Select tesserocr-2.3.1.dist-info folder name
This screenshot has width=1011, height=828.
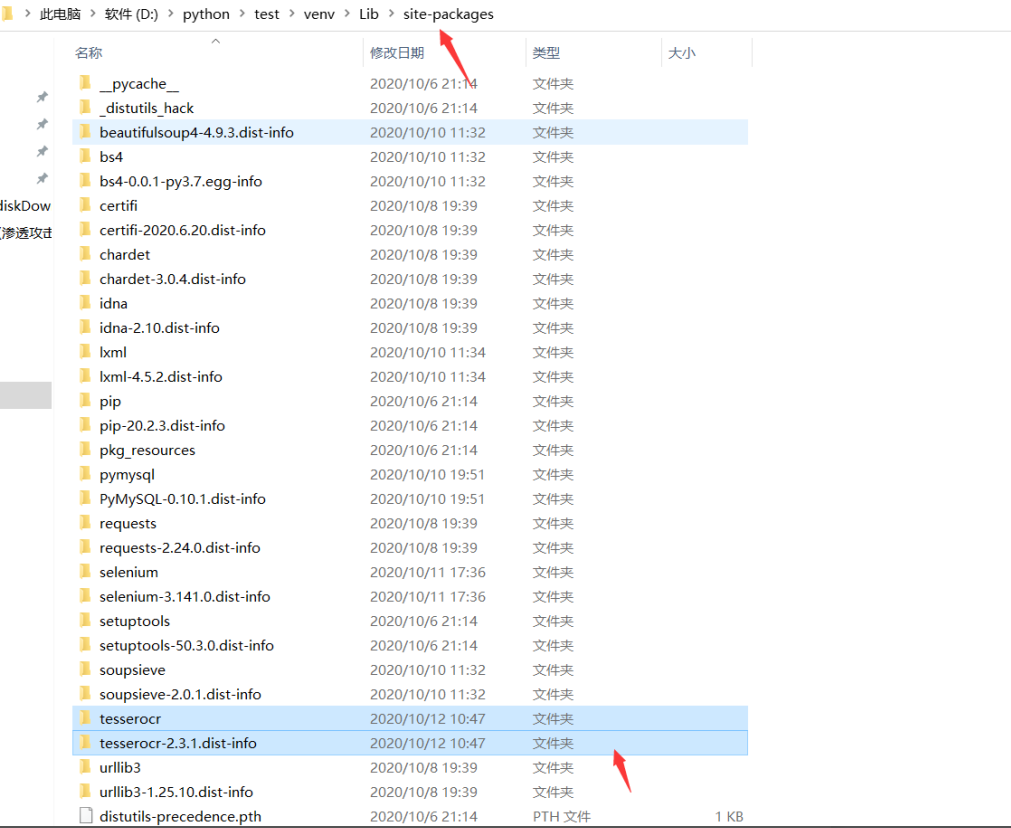click(178, 743)
